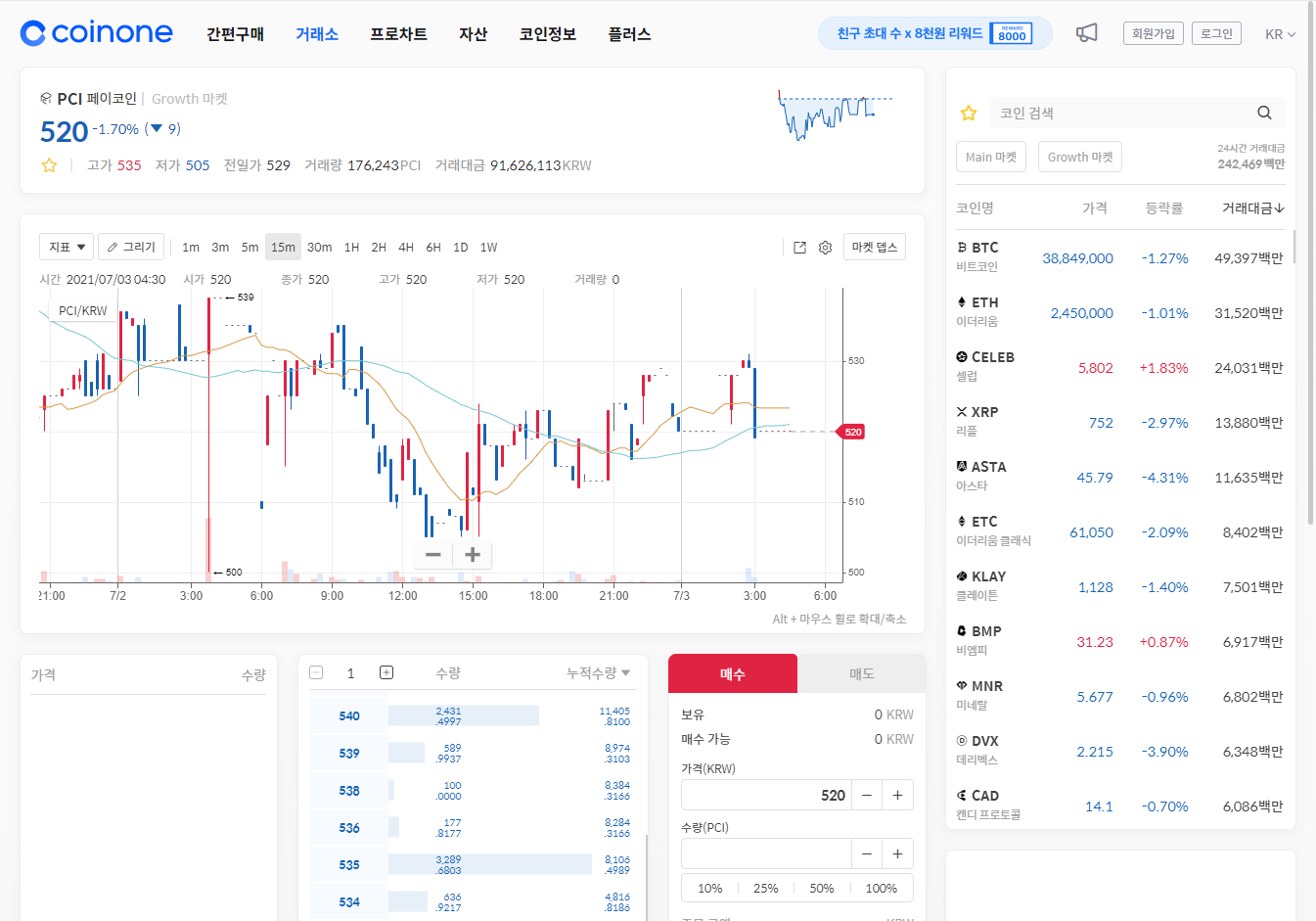Click the ASTA coin icon
This screenshot has height=921, width=1316.
[962, 467]
